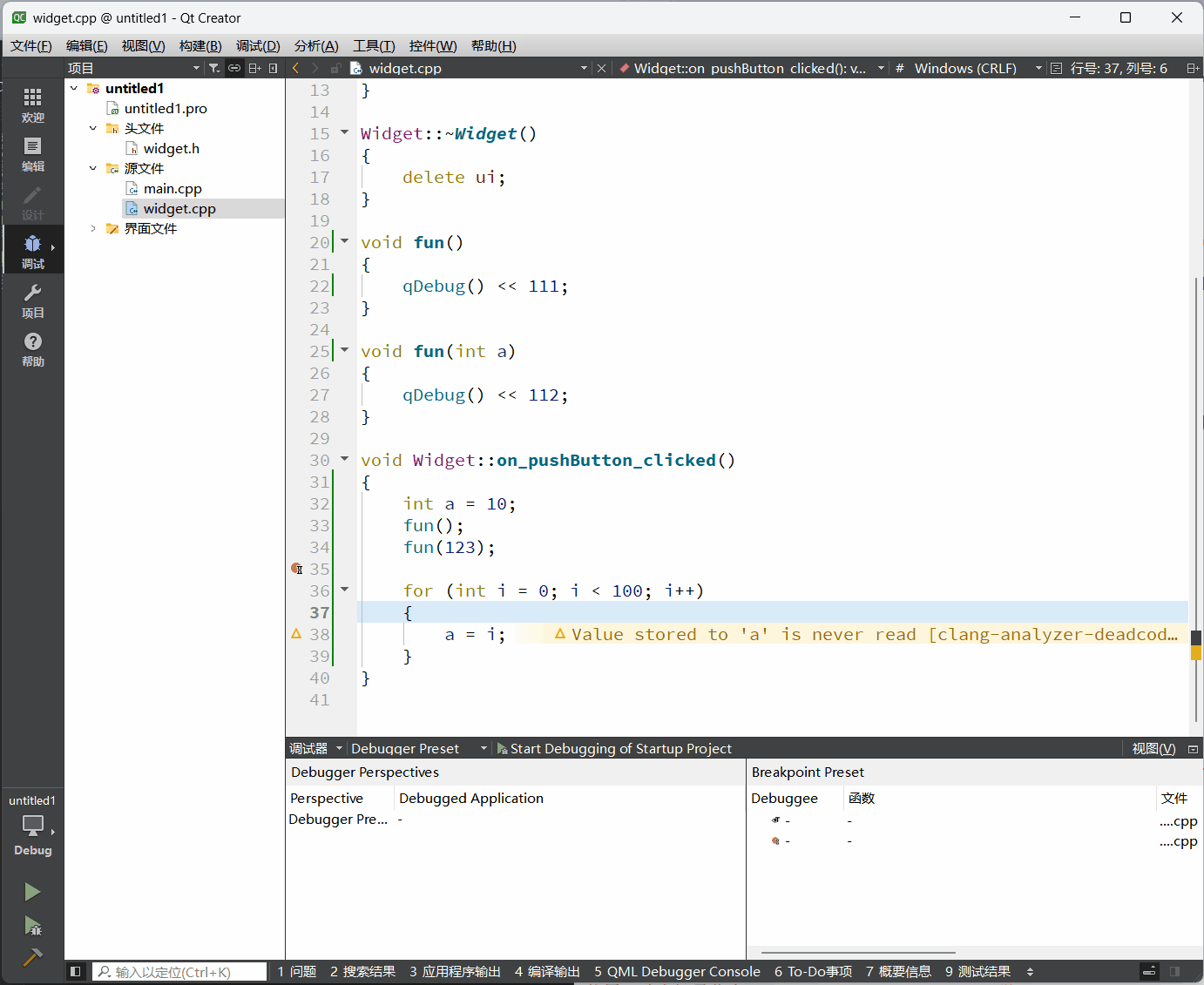The image size is (1204, 985).
Task: Go back in editor navigation history
Action: [x=296, y=68]
